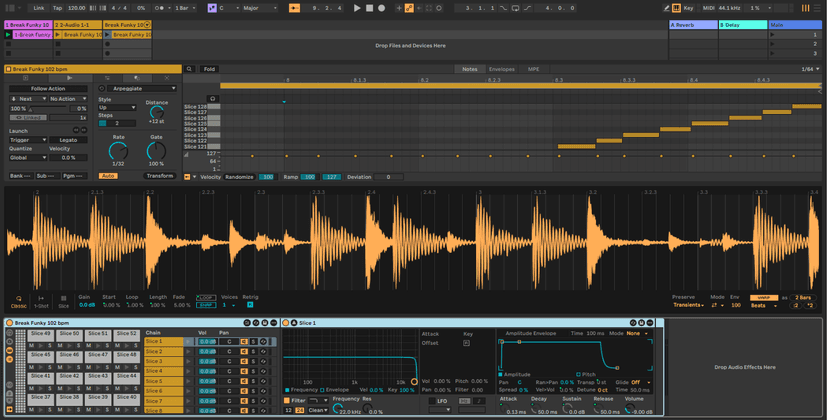Open the pencil Draw Mode icon
The width and height of the screenshot is (828, 420).
(x=667, y=8)
